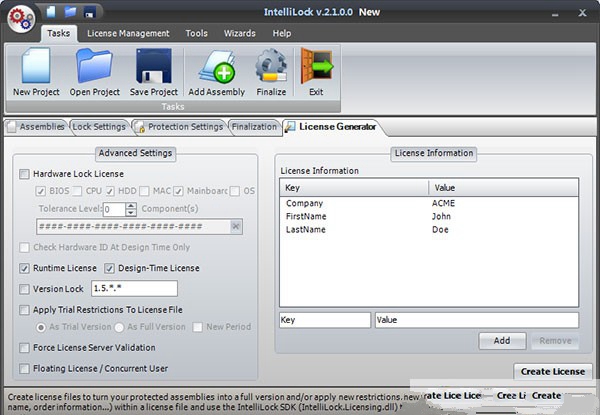Toggle the CPU checkbox

pos(77,191)
